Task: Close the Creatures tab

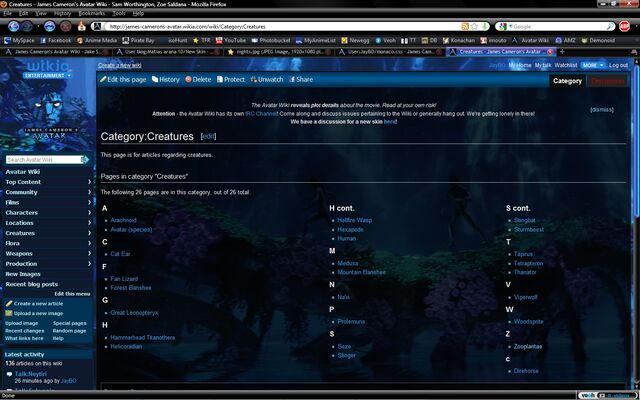Action: click(550, 52)
